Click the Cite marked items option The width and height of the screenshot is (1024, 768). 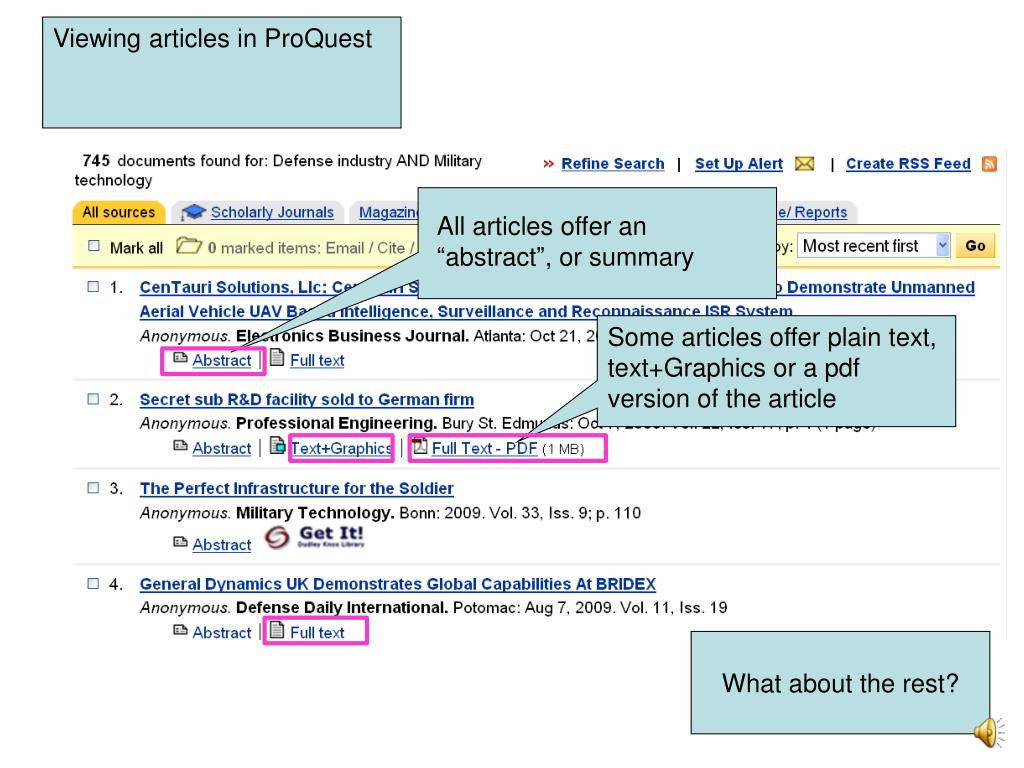tap(391, 248)
